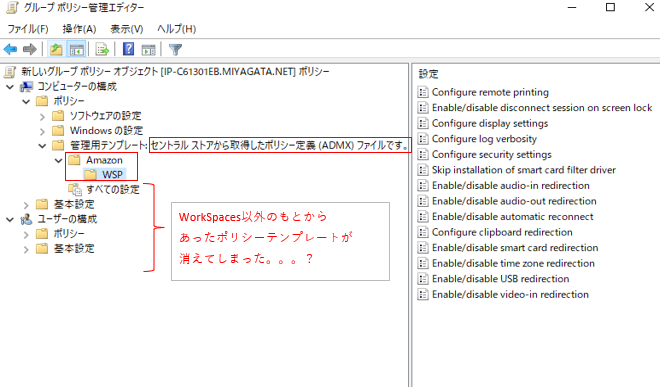660x387 pixels.
Task: Collapse the ユーザーの構成 node
Action: (10, 220)
